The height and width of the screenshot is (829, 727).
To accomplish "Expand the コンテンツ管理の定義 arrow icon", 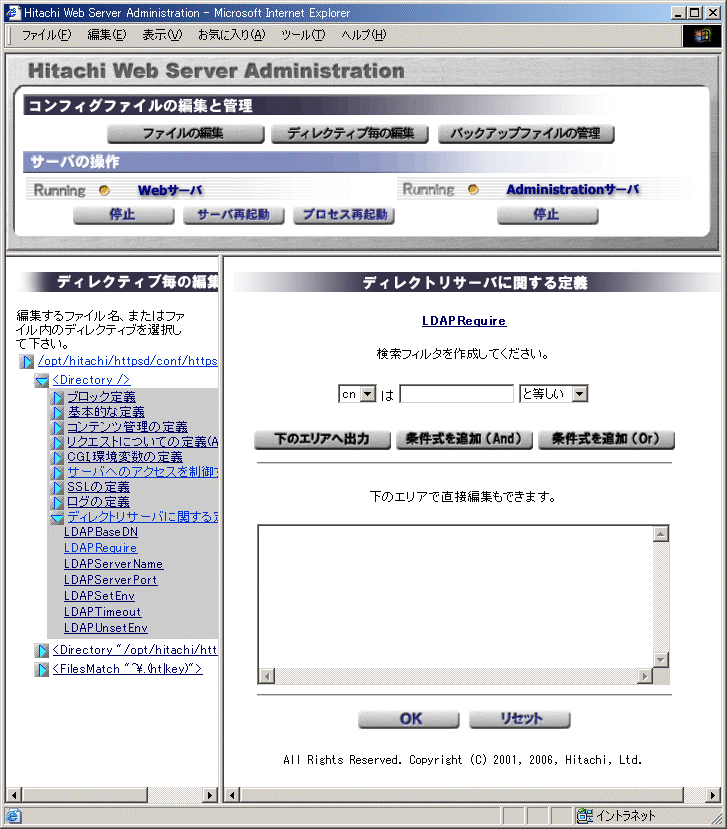I will click(57, 427).
